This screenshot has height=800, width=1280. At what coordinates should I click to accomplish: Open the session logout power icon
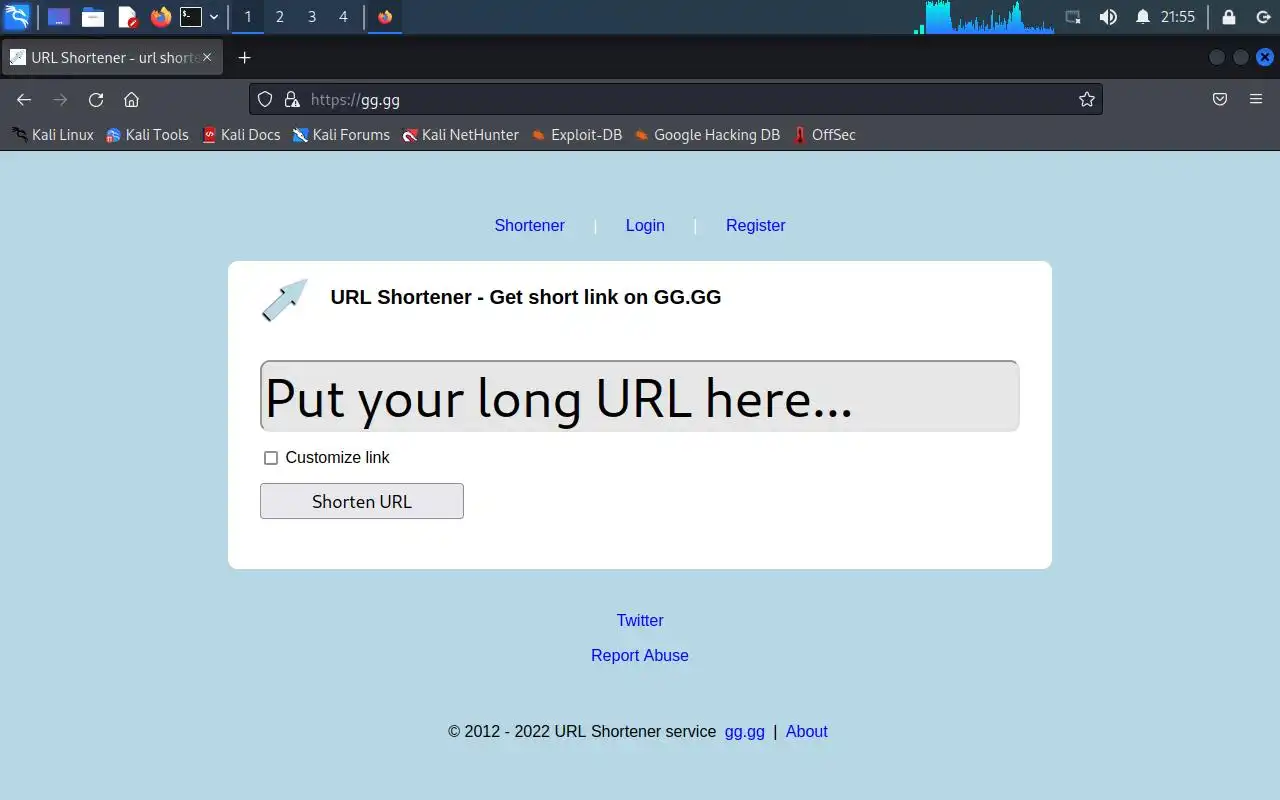tap(1262, 17)
